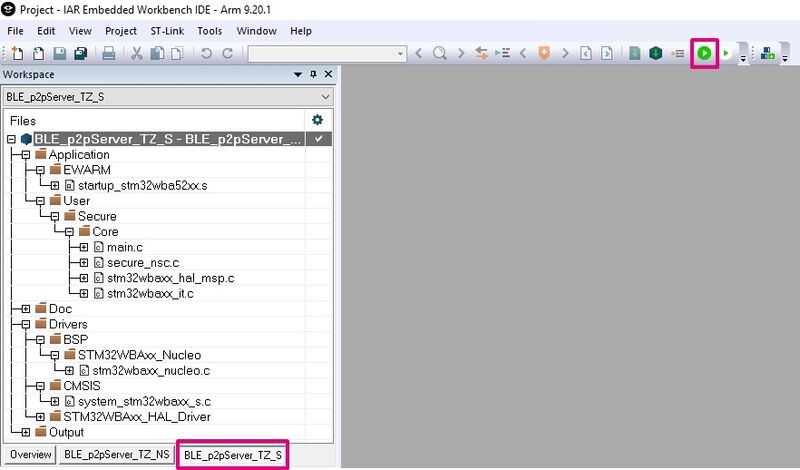The width and height of the screenshot is (800, 470).
Task: Expand the main.c node
Action: tap(84, 248)
